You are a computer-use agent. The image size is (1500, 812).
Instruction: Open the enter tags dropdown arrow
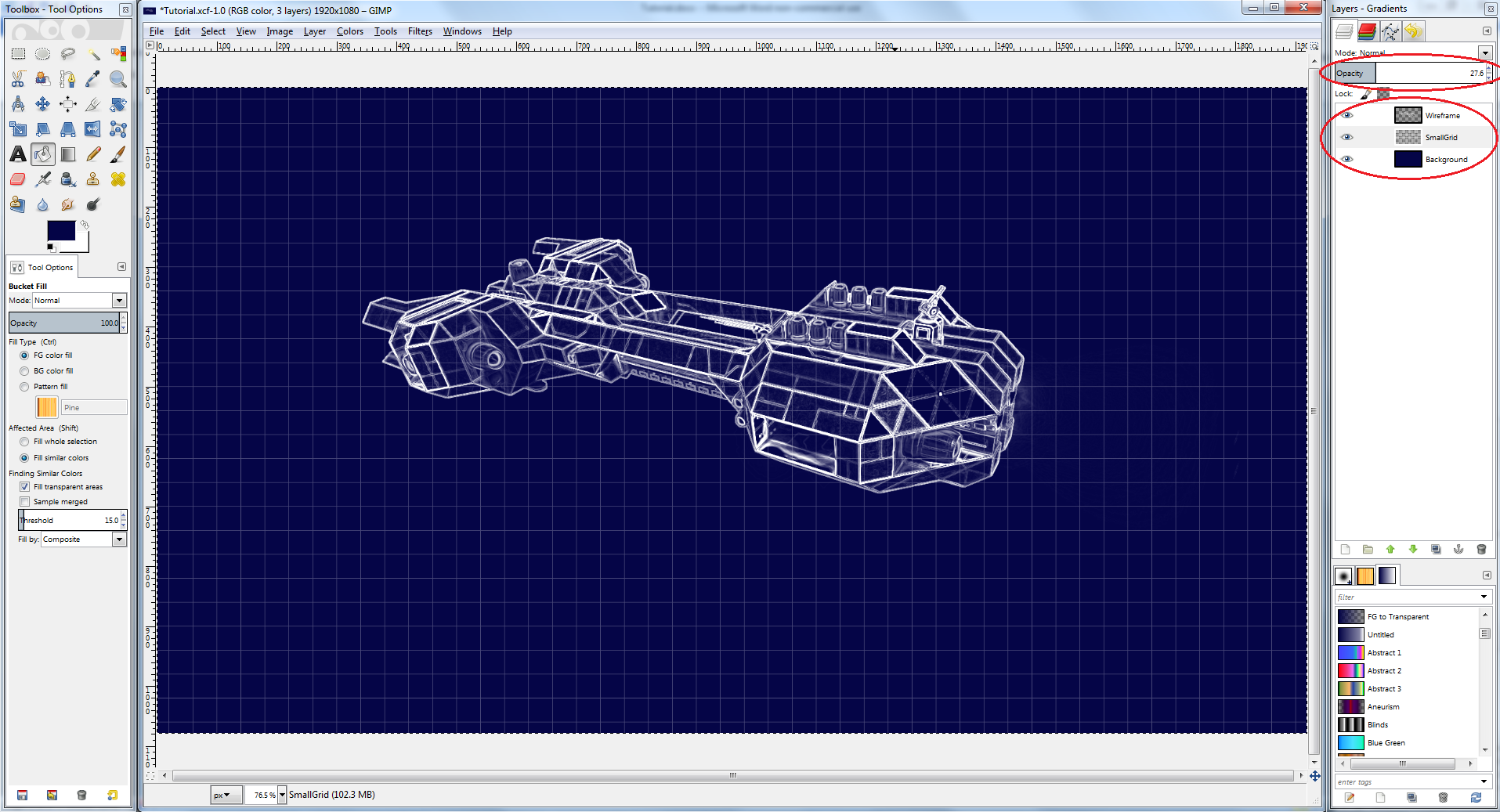pyautogui.click(x=1484, y=782)
